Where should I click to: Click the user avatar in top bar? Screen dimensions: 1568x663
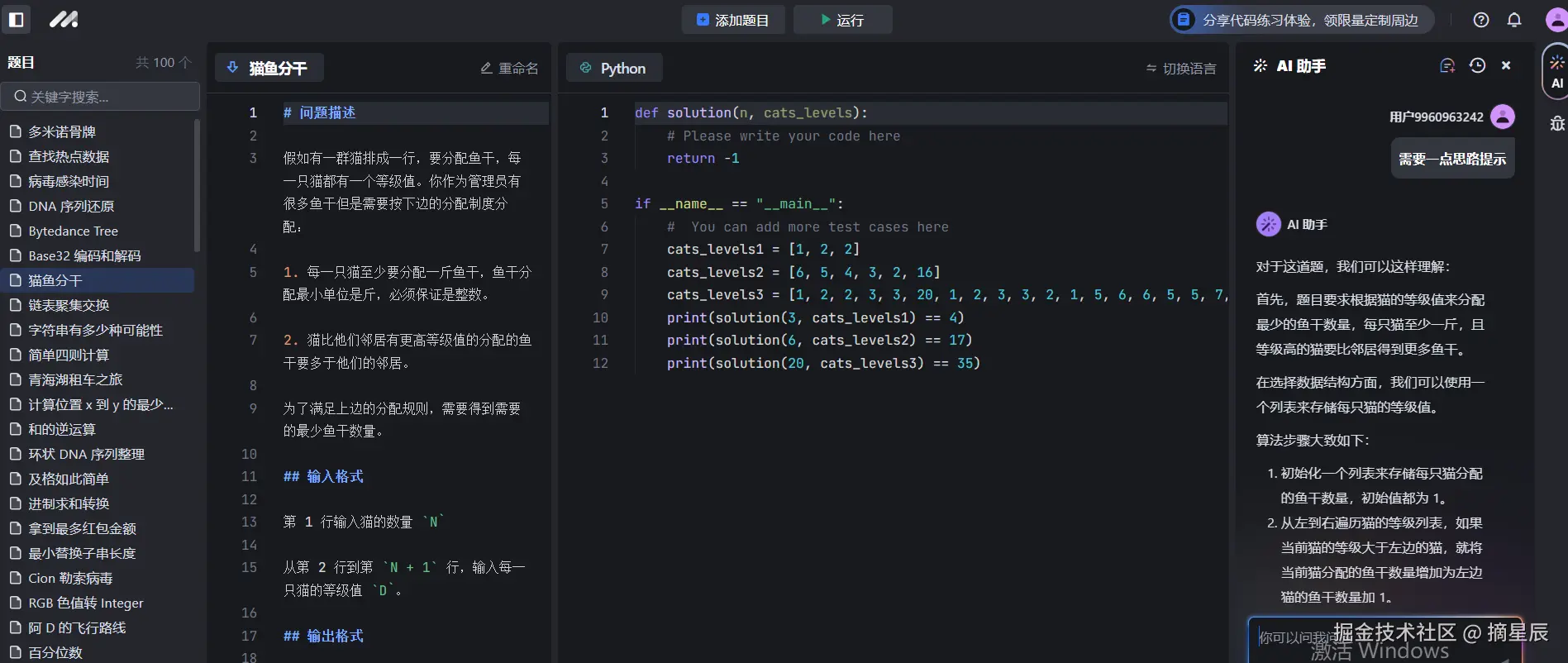pos(1556,20)
